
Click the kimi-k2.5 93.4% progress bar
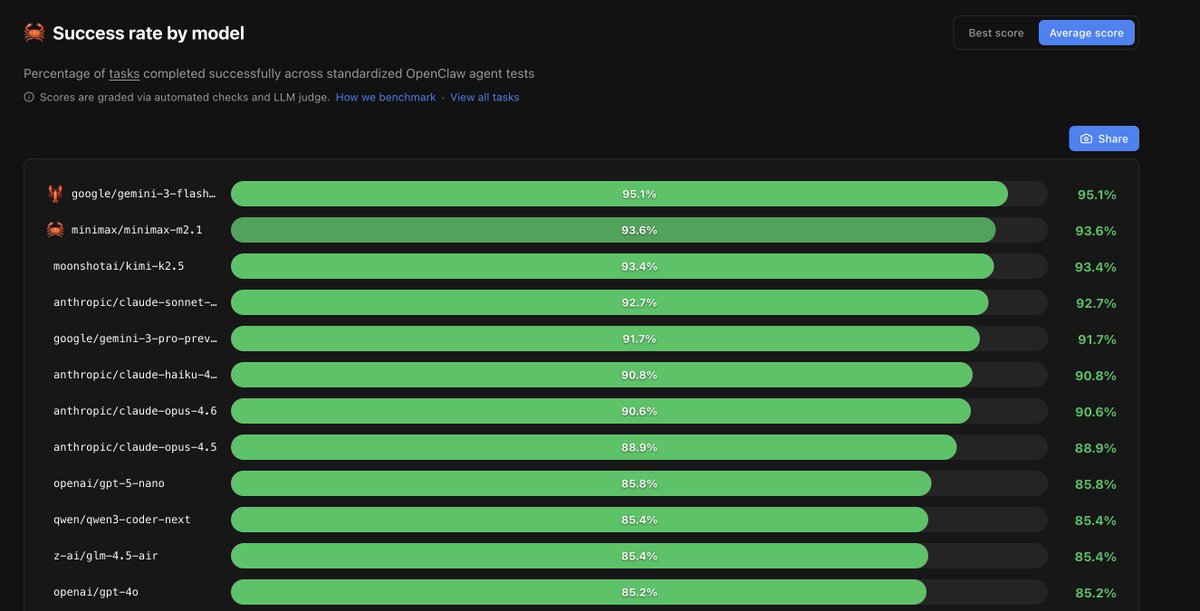pyautogui.click(x=639, y=266)
